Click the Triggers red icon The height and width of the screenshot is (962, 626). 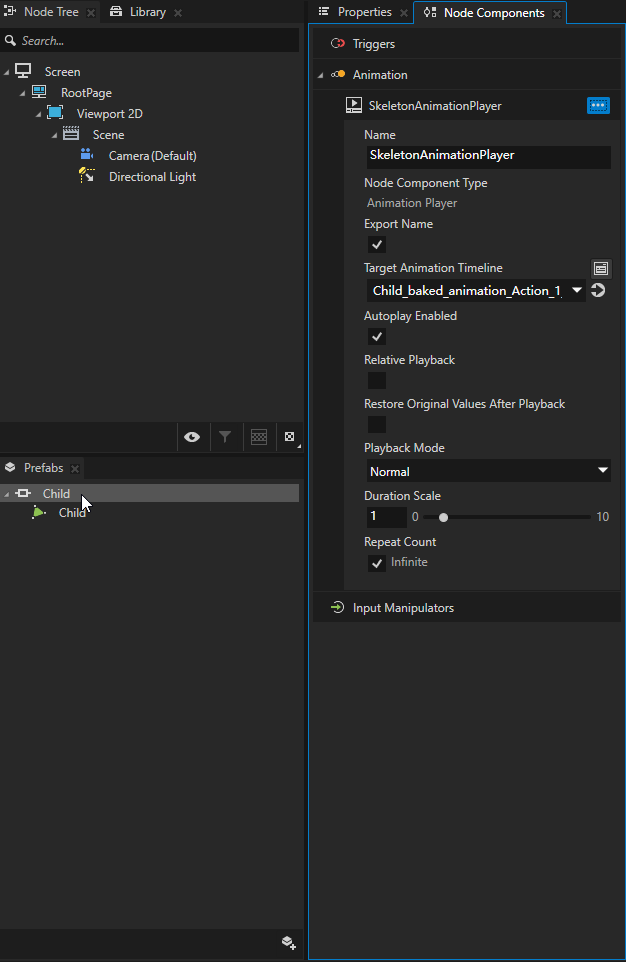[338, 44]
